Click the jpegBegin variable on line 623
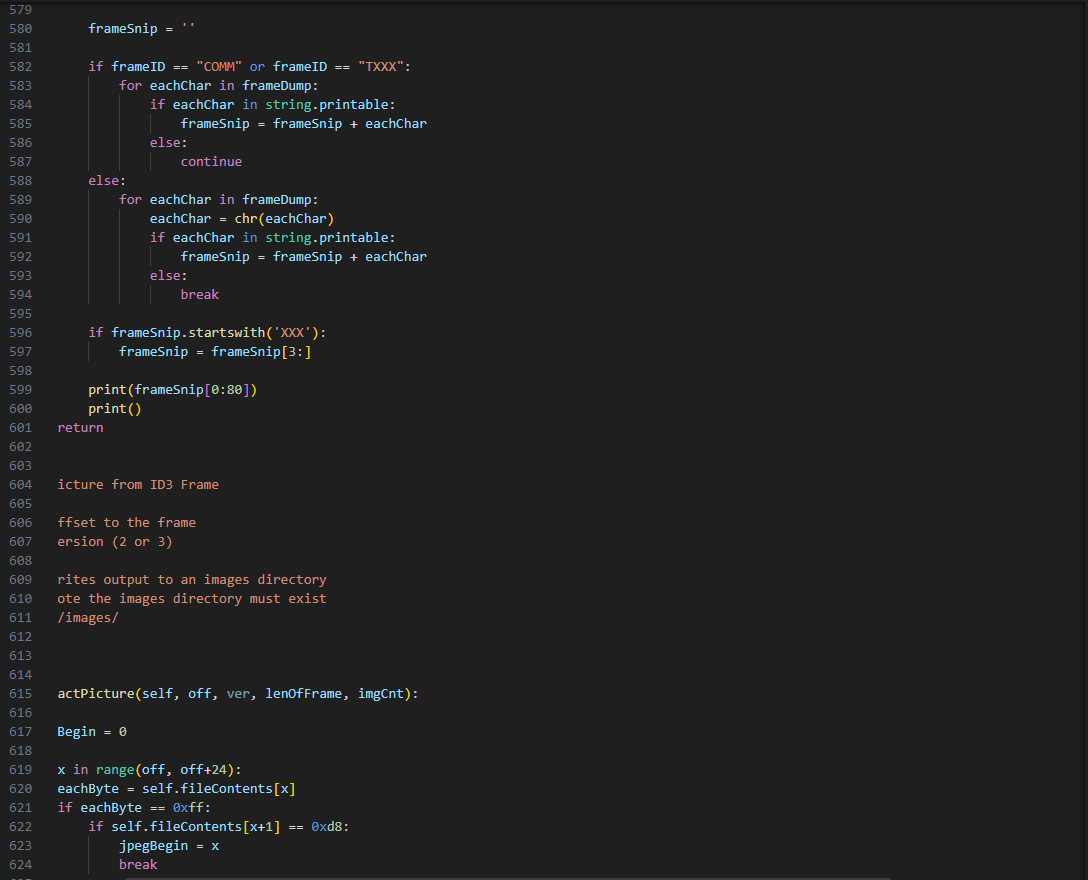This screenshot has width=1088, height=880. 152,845
